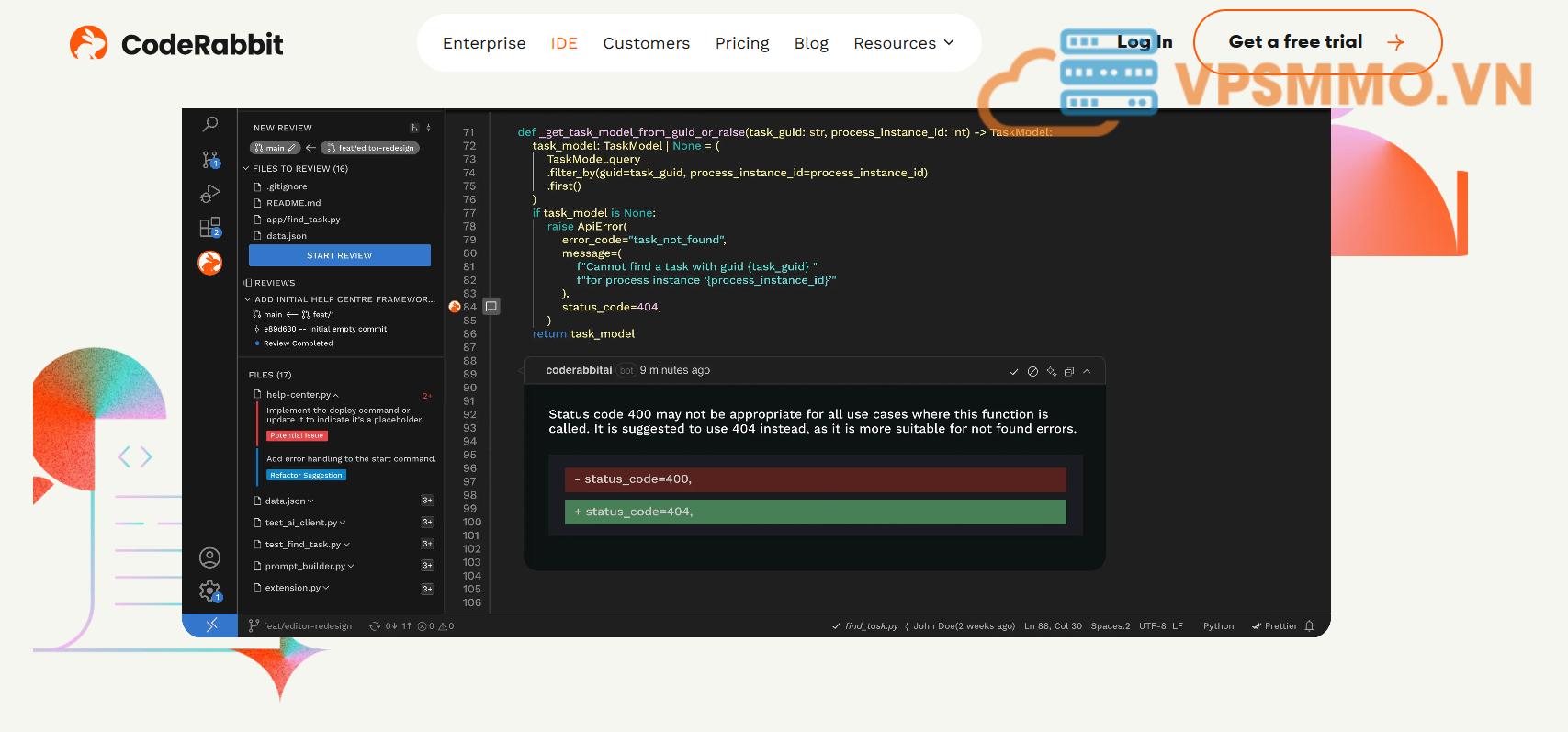Viewport: 1568px width, 732px height.
Task: Click the Start Review button
Action: click(339, 255)
